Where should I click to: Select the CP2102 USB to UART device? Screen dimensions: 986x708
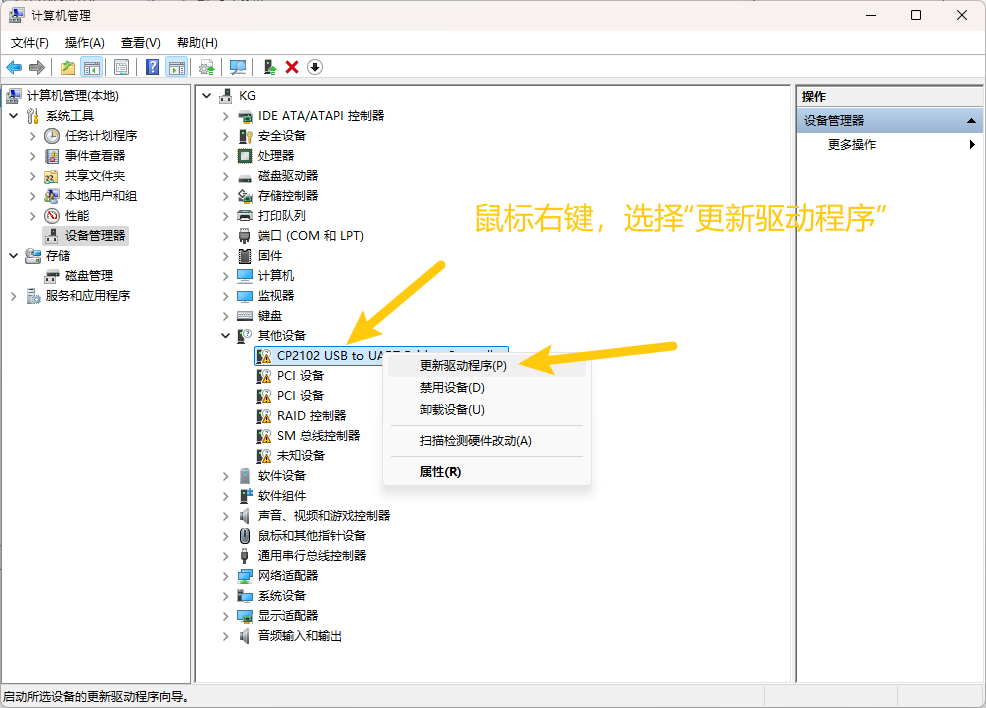[x=381, y=356]
